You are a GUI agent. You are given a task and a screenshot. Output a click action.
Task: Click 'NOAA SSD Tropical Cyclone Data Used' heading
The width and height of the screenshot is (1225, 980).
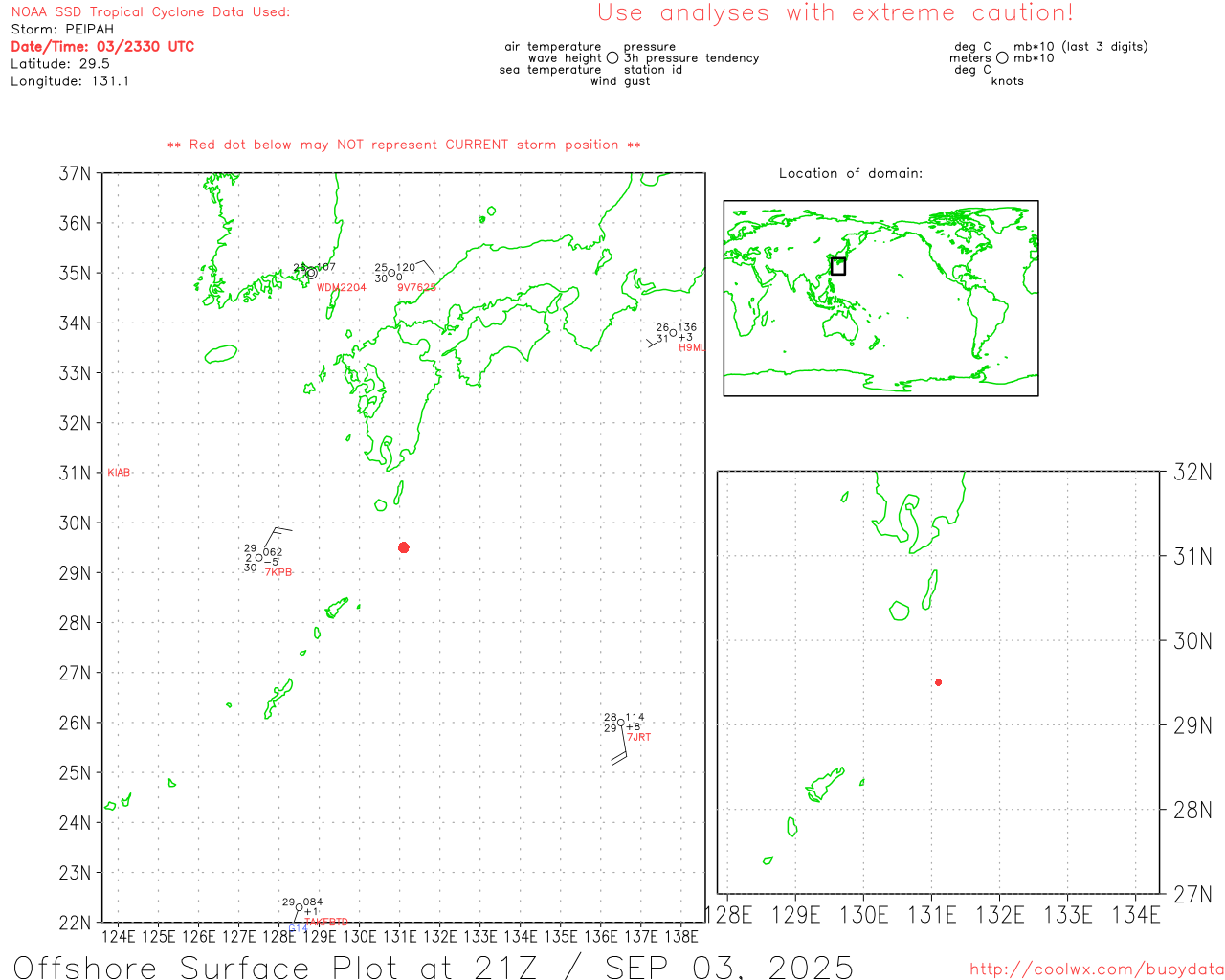pos(150,12)
